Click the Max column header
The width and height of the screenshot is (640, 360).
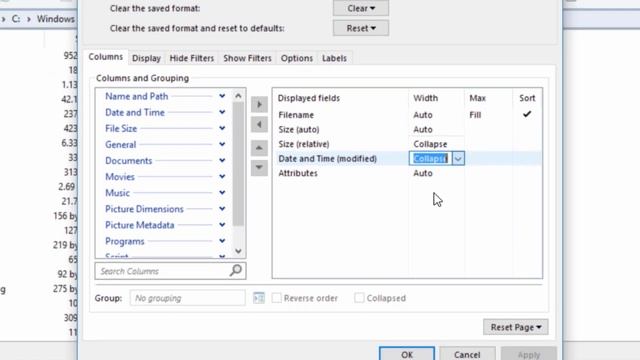pyautogui.click(x=478, y=98)
